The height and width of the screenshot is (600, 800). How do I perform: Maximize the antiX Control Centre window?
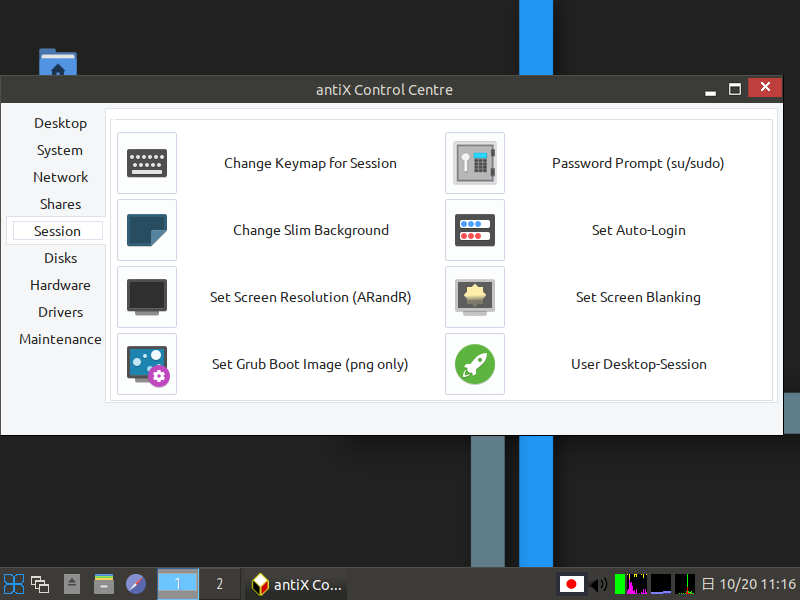pyautogui.click(x=735, y=89)
